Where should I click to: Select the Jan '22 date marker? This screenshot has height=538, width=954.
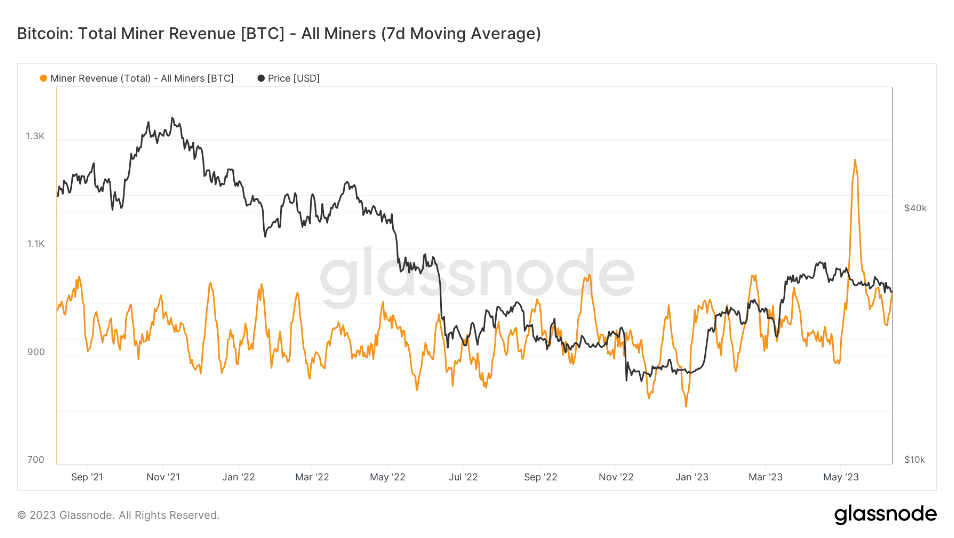tap(238, 477)
